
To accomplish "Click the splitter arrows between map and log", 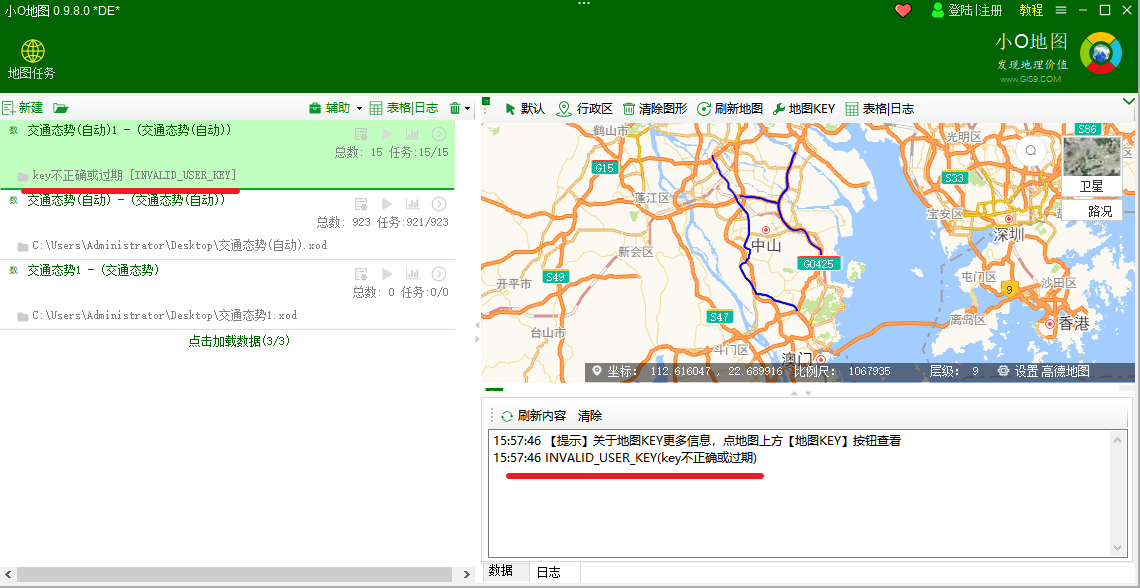I will 801,392.
